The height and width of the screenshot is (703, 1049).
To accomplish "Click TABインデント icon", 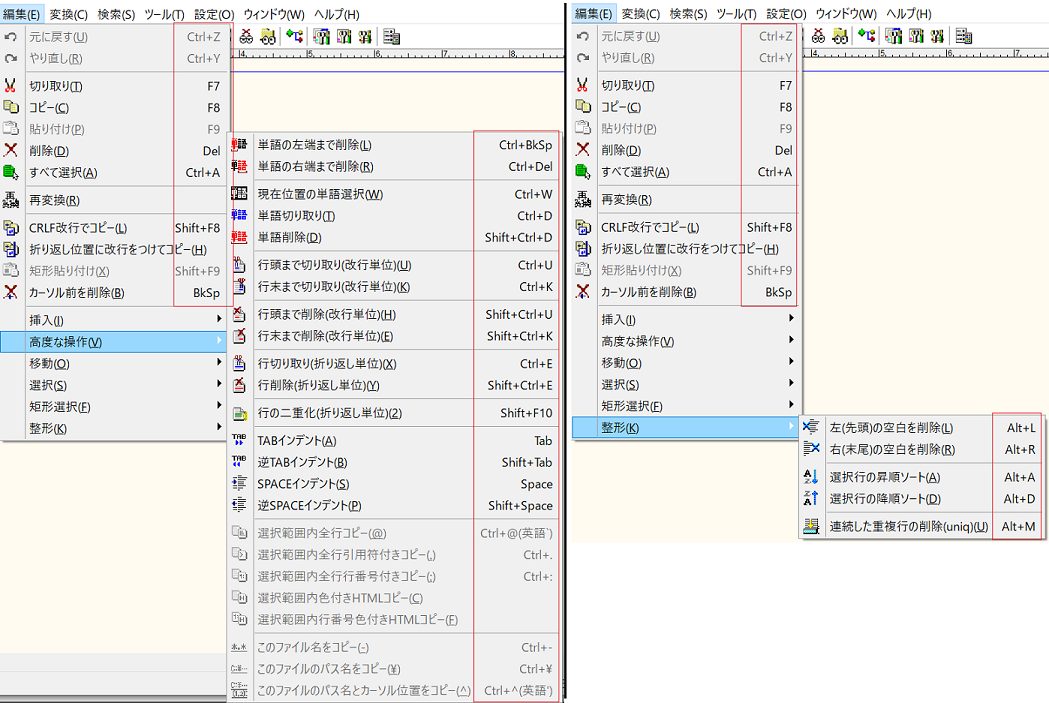I will coord(240,440).
